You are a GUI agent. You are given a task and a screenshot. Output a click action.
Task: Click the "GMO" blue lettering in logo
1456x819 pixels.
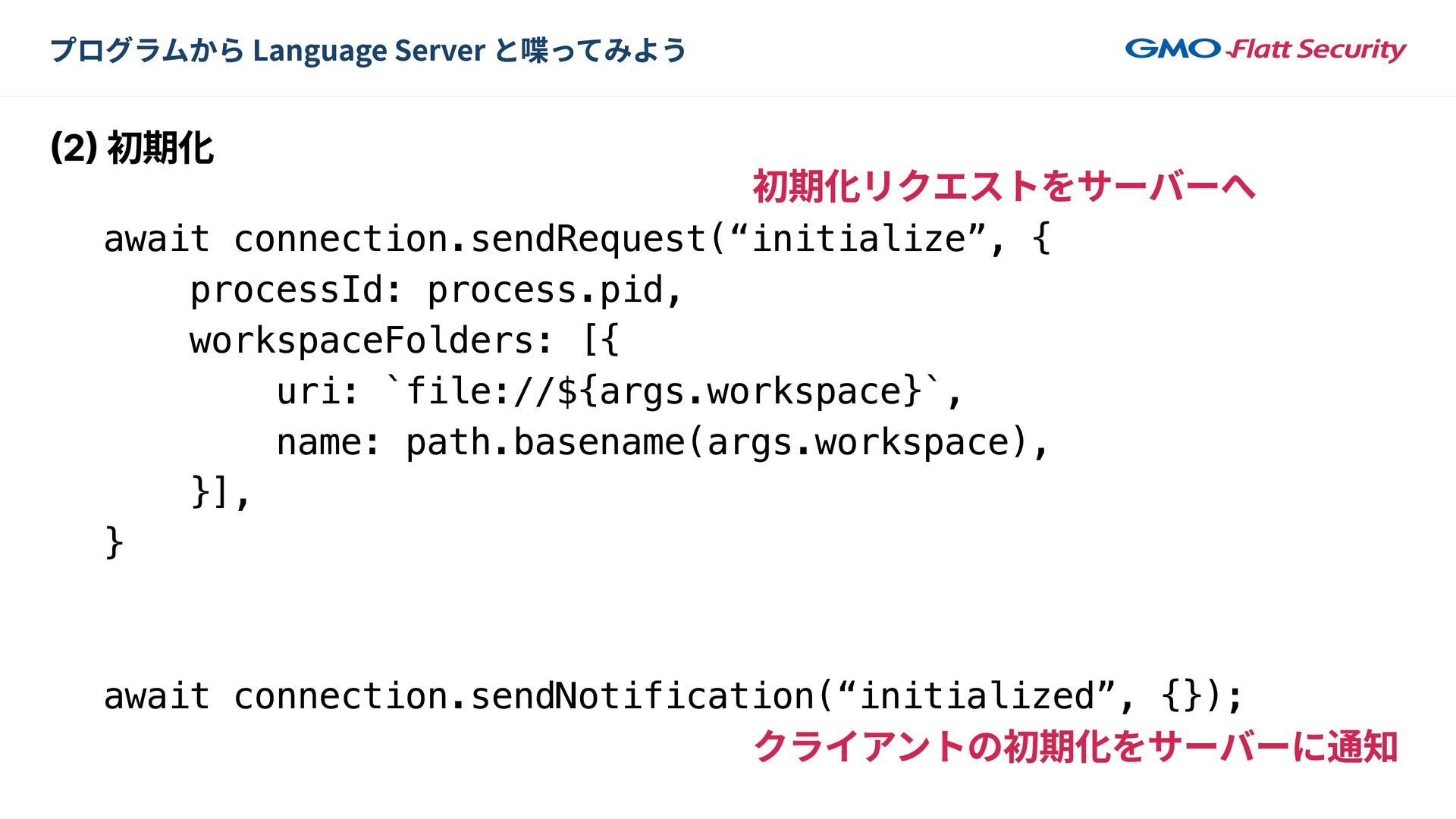click(1172, 49)
